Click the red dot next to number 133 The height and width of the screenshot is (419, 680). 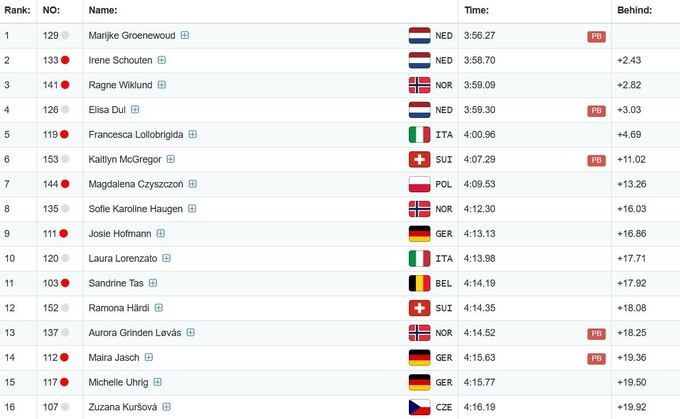[x=65, y=60]
